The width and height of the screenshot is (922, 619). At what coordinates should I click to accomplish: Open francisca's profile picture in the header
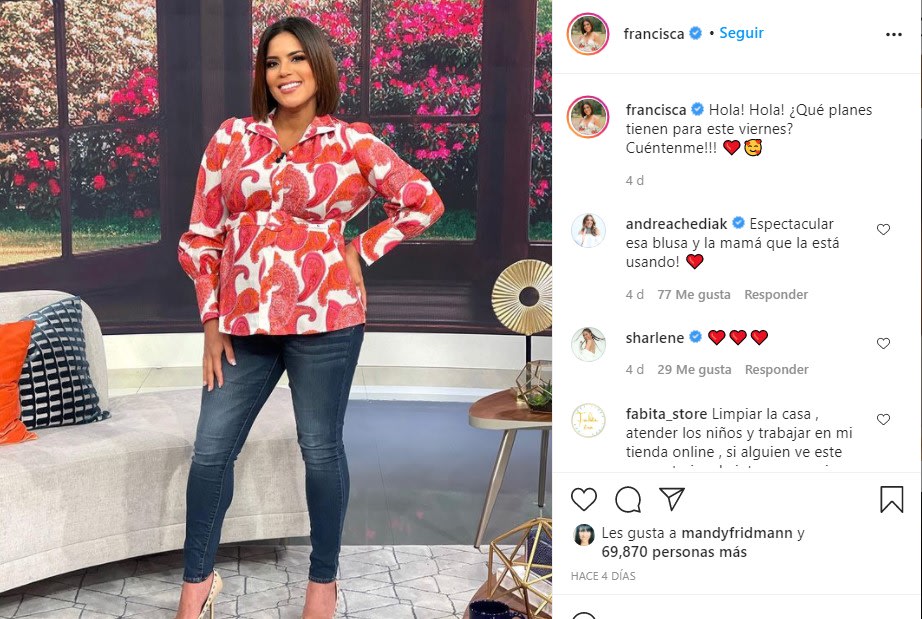587,34
